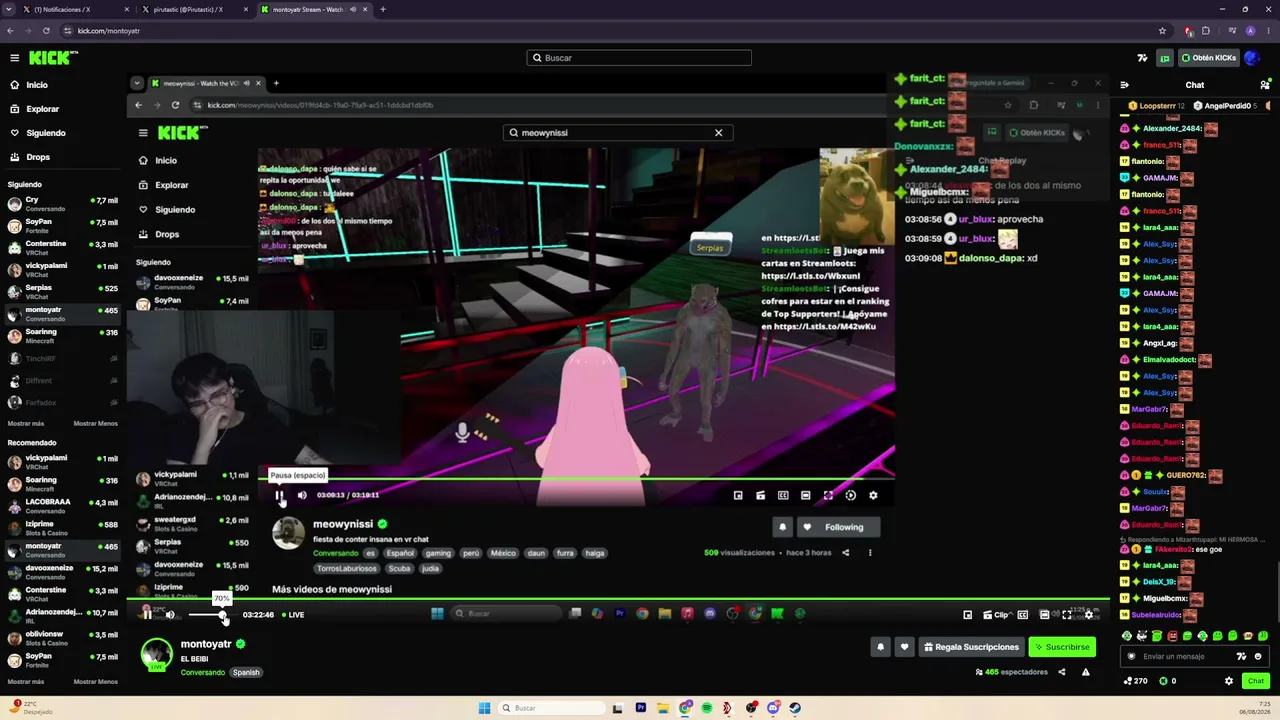Viewport: 1280px width, 720px height.
Task: Click the green Suscribirse button
Action: [x=1062, y=647]
